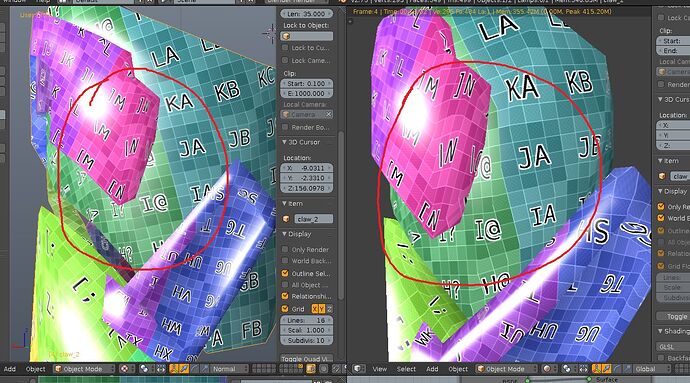Collapse the Item panel in the middle sidebar
Screen dimensions: 690x383
[x=285, y=203]
